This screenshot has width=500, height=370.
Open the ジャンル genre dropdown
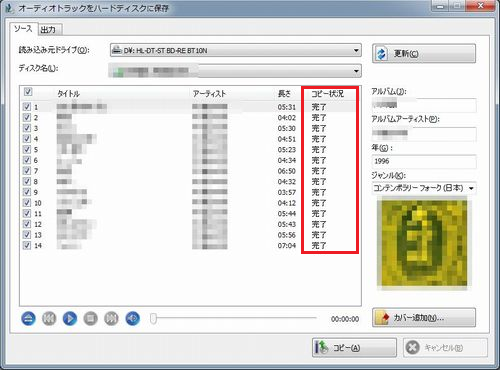(424, 188)
